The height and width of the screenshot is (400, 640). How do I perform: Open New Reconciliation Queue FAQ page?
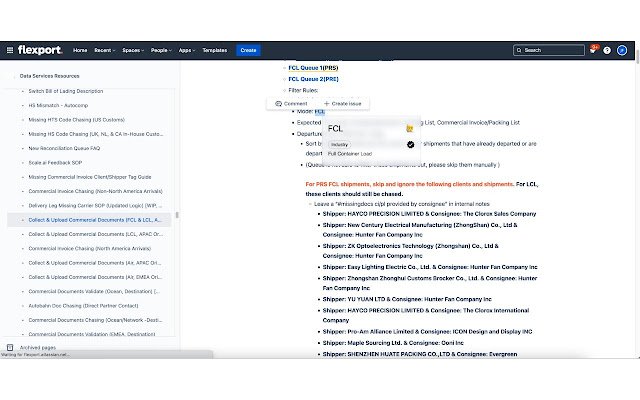point(64,148)
